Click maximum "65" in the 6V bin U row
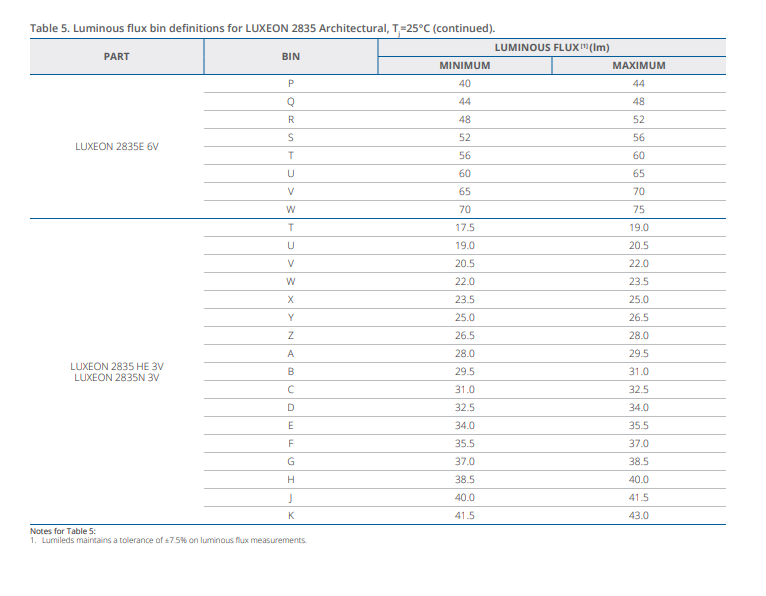This screenshot has width=766, height=596. point(638,174)
